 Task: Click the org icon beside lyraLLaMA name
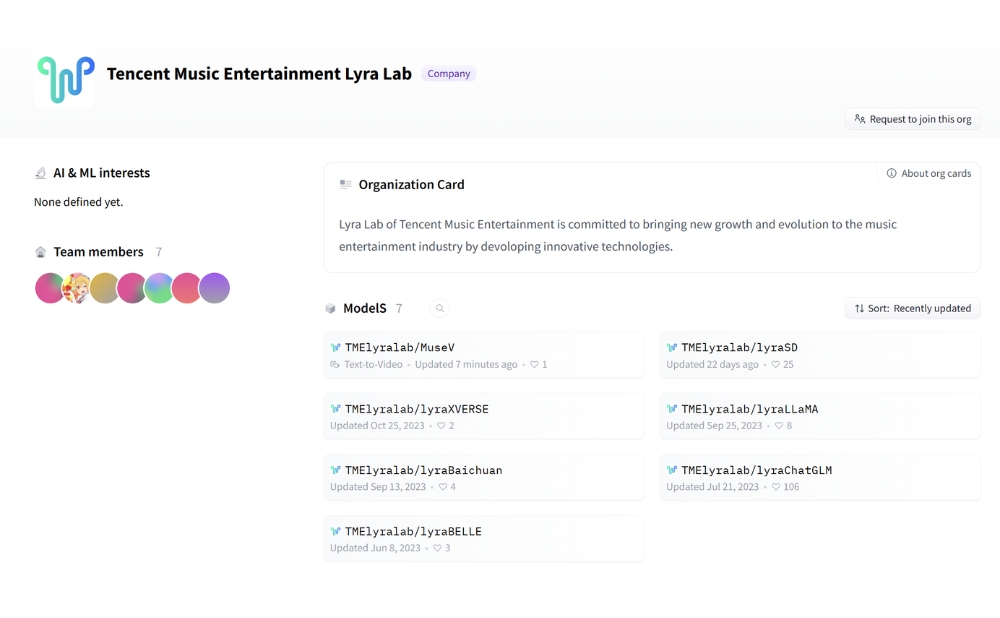pyautogui.click(x=672, y=409)
